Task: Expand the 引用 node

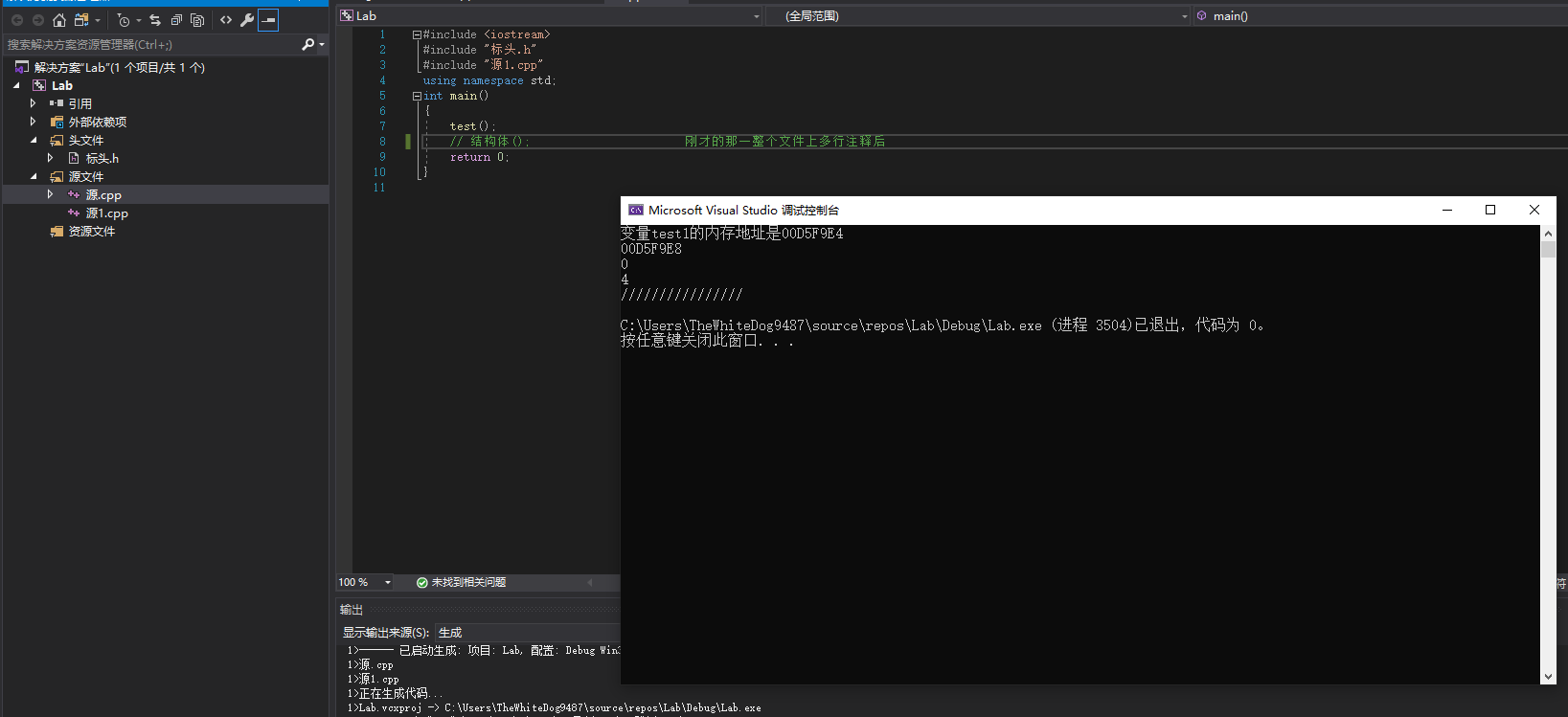Action: (33, 103)
